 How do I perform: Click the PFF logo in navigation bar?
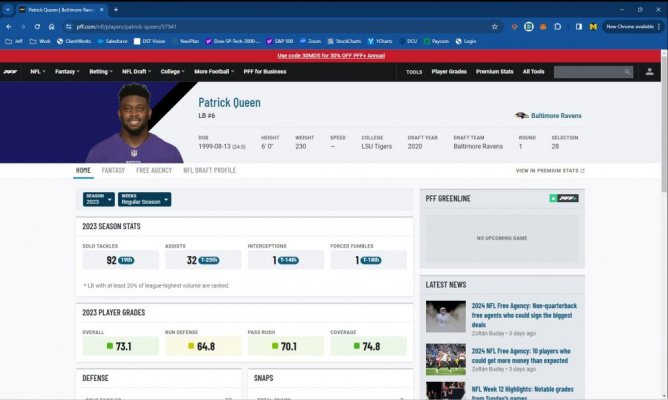tap(10, 72)
